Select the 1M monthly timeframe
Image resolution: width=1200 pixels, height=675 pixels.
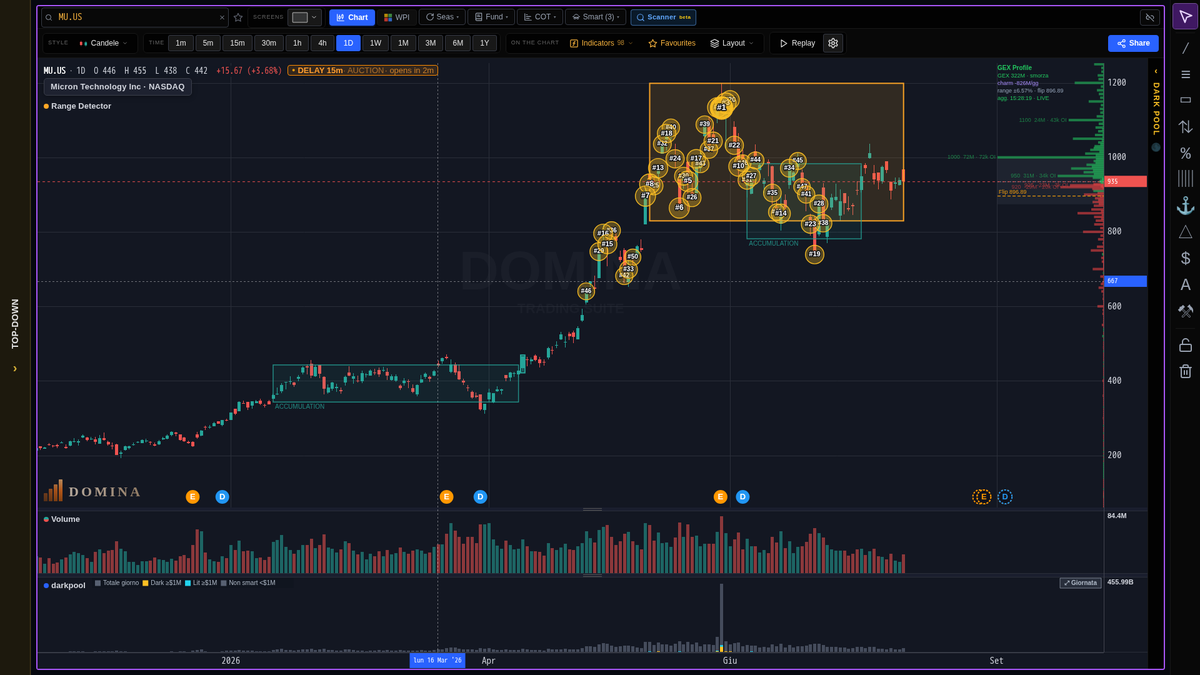403,43
